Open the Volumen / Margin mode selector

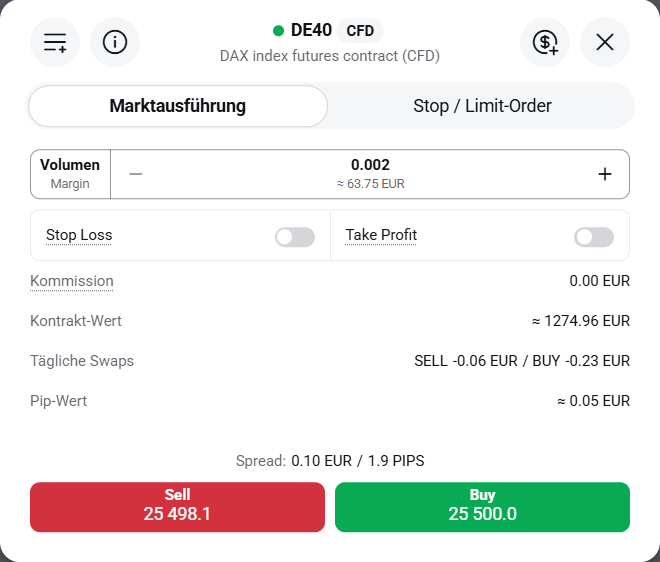tap(70, 174)
